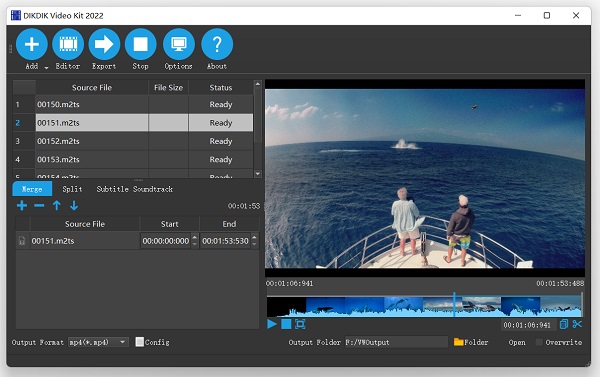This screenshot has width=600, height=377.
Task: Click the Start column header in merge list
Action: (170, 224)
